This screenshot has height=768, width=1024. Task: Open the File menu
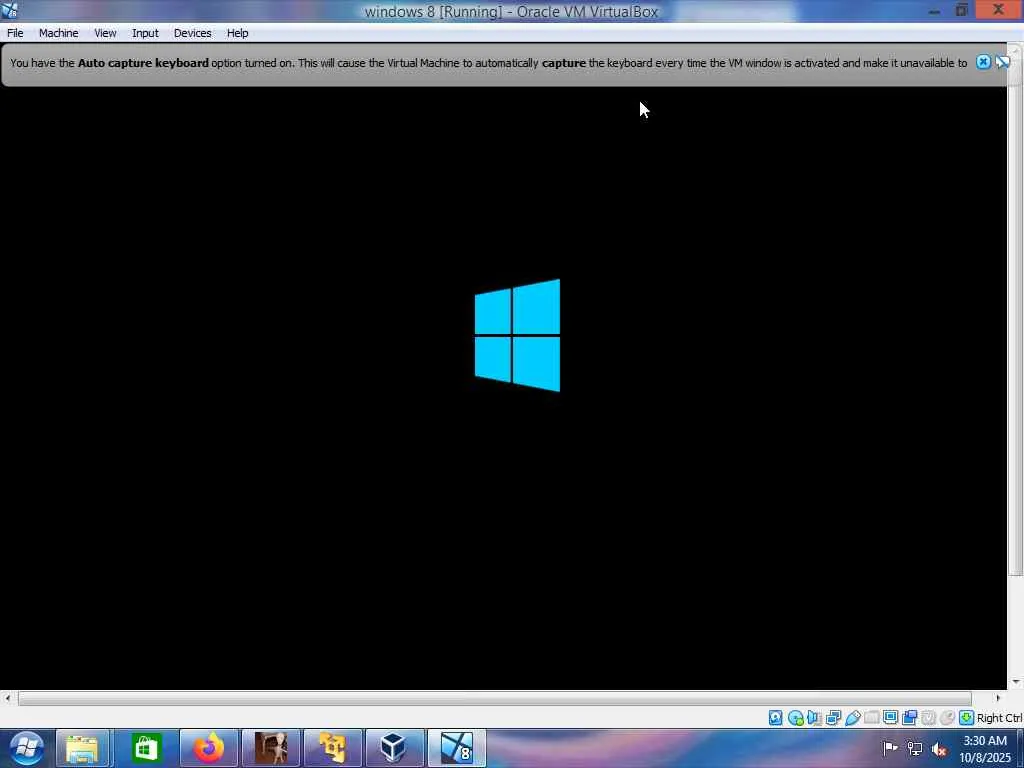pyautogui.click(x=15, y=33)
